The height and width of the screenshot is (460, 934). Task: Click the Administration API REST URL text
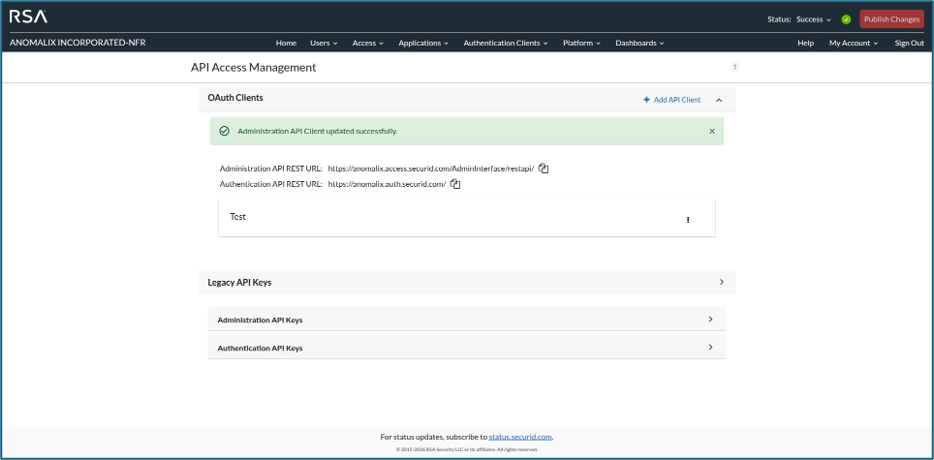pyautogui.click(x=431, y=168)
